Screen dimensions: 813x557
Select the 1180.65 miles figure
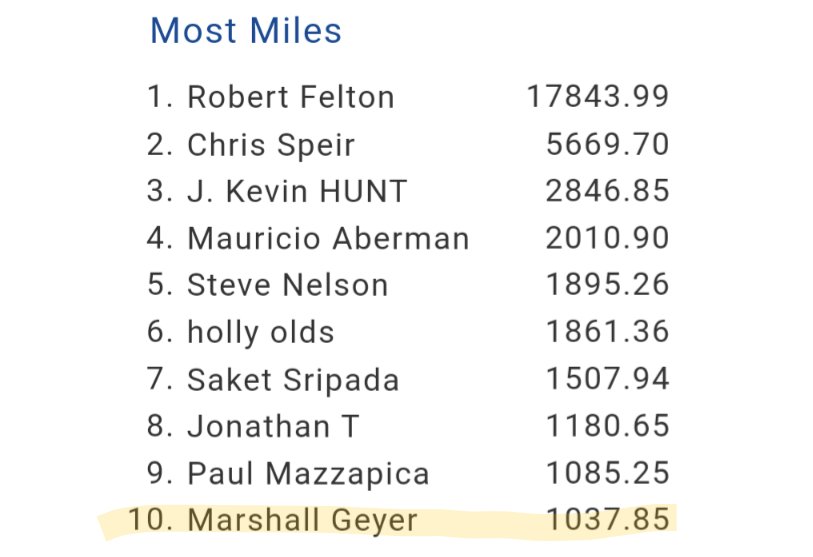click(x=607, y=426)
